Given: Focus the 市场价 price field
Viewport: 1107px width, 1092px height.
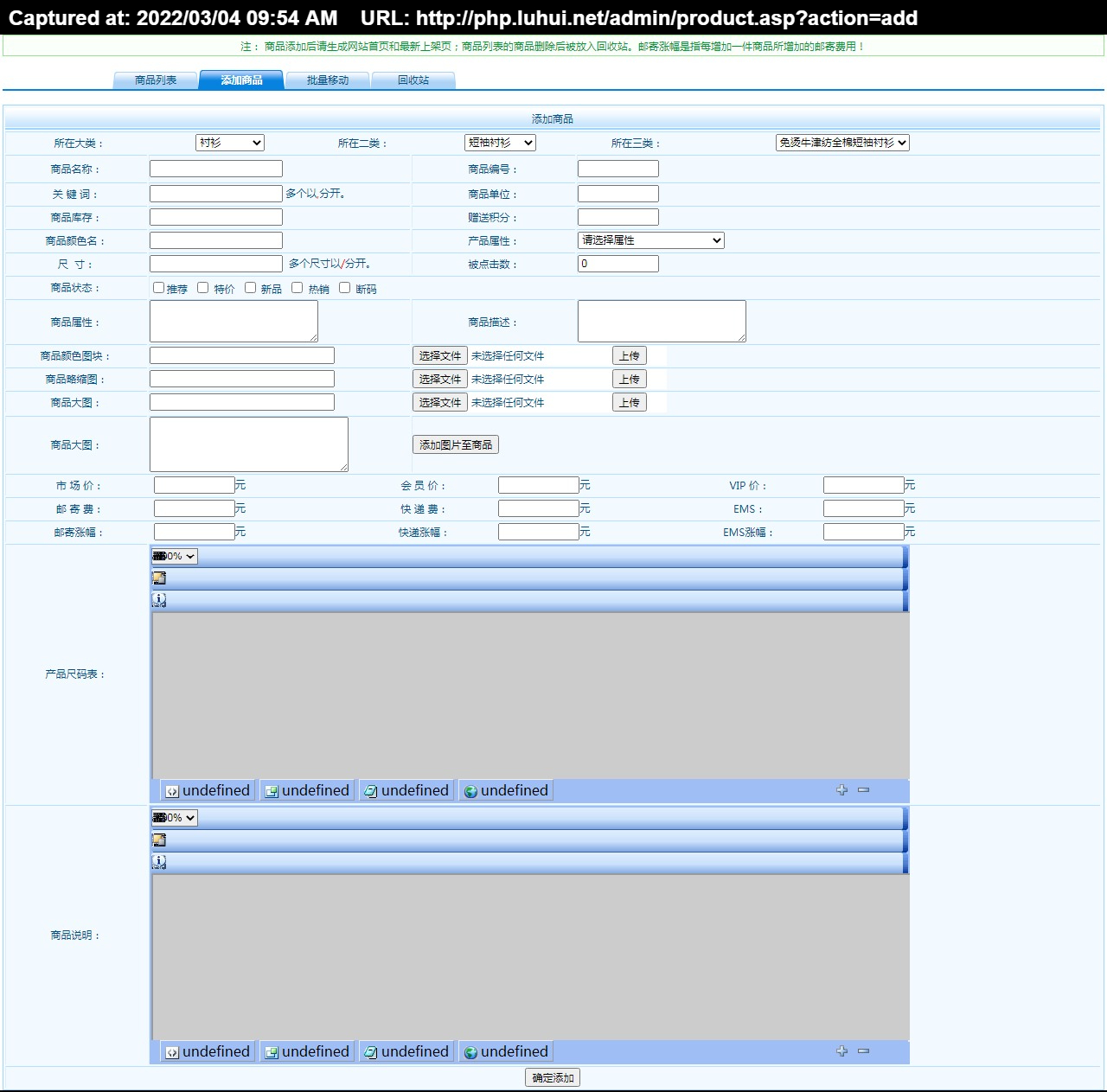Looking at the screenshot, I should (x=195, y=485).
